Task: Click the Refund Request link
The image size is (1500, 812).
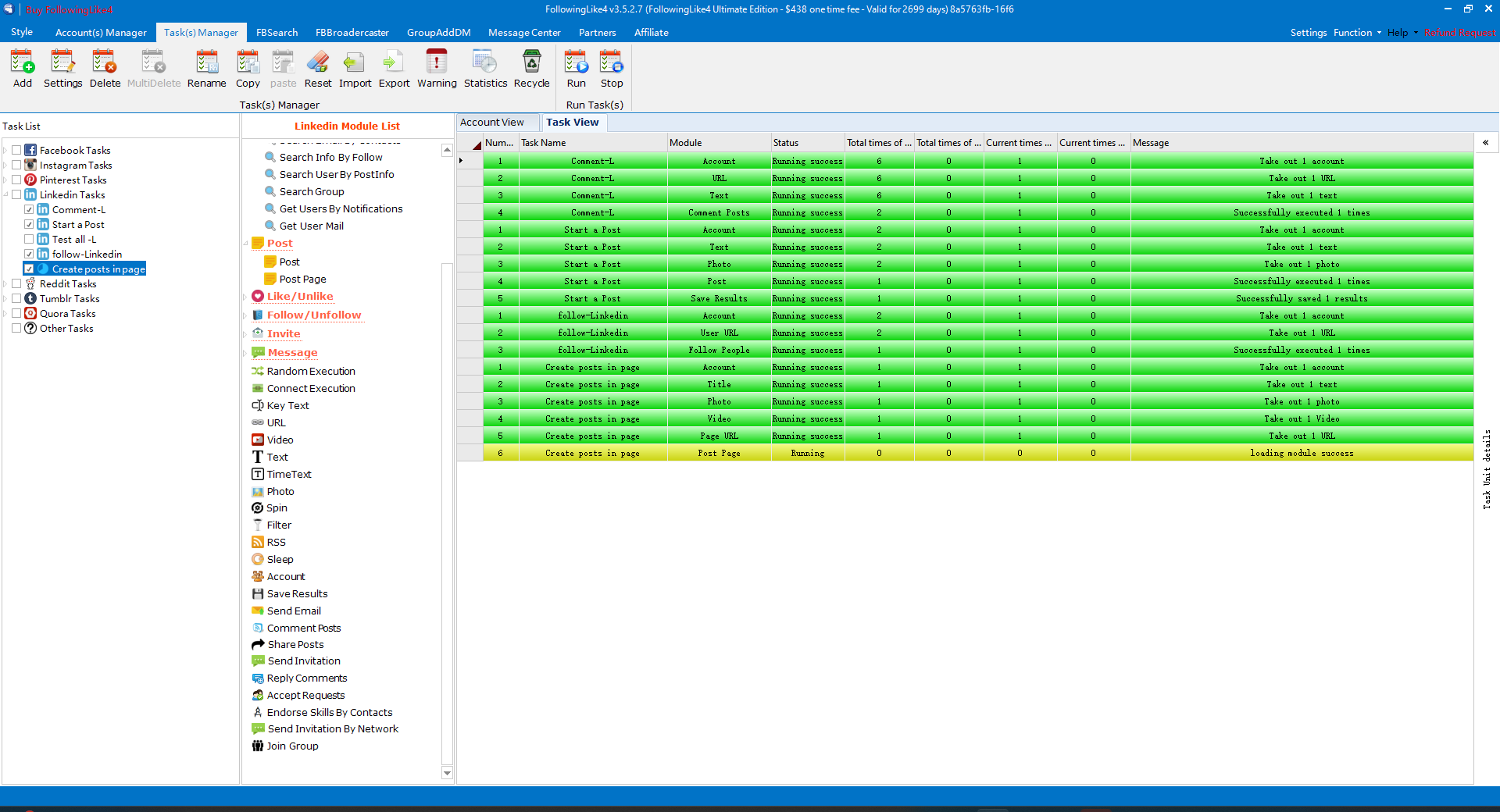Action: (1459, 32)
